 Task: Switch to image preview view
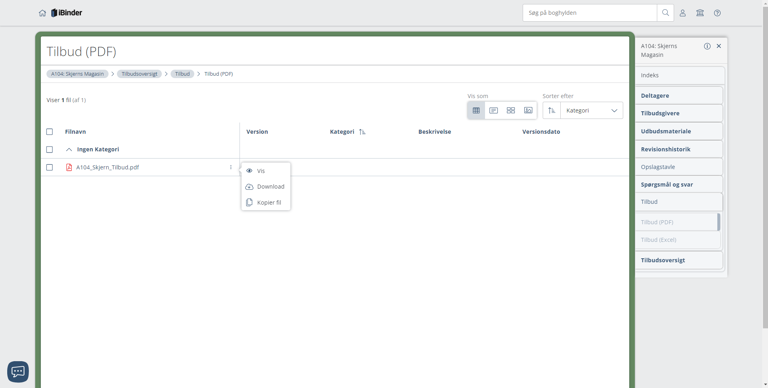pos(528,110)
